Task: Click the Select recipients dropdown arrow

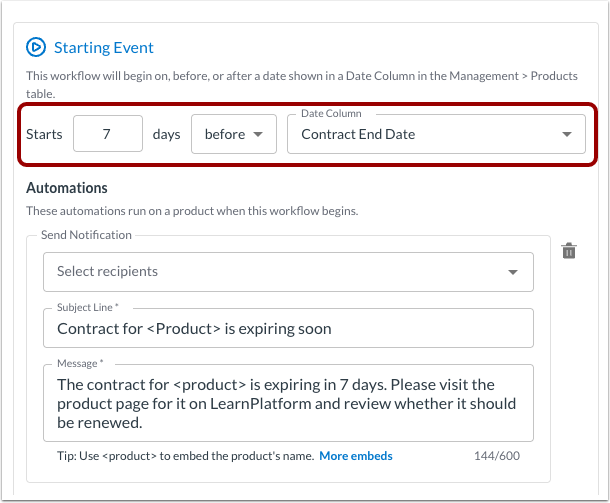Action: 513,272
